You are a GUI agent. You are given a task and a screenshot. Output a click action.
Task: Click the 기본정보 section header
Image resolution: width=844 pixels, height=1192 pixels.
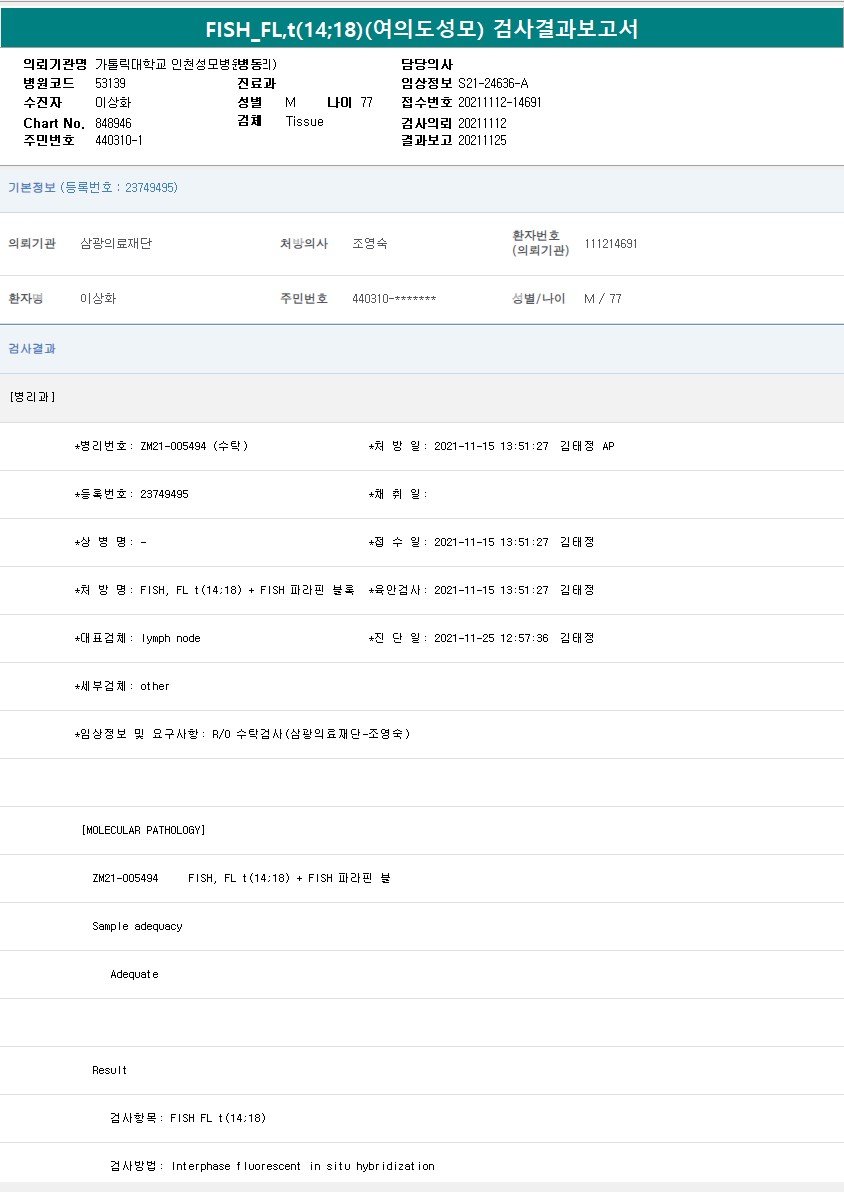pos(93,187)
